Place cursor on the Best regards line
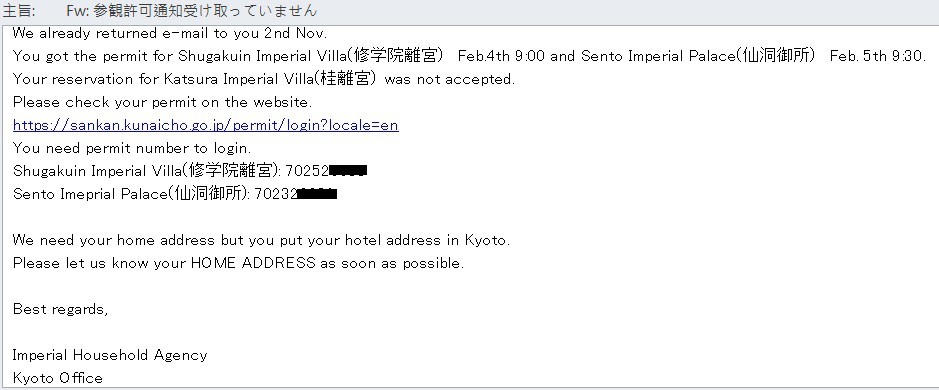Screen dimensions: 939x390 click(60, 310)
